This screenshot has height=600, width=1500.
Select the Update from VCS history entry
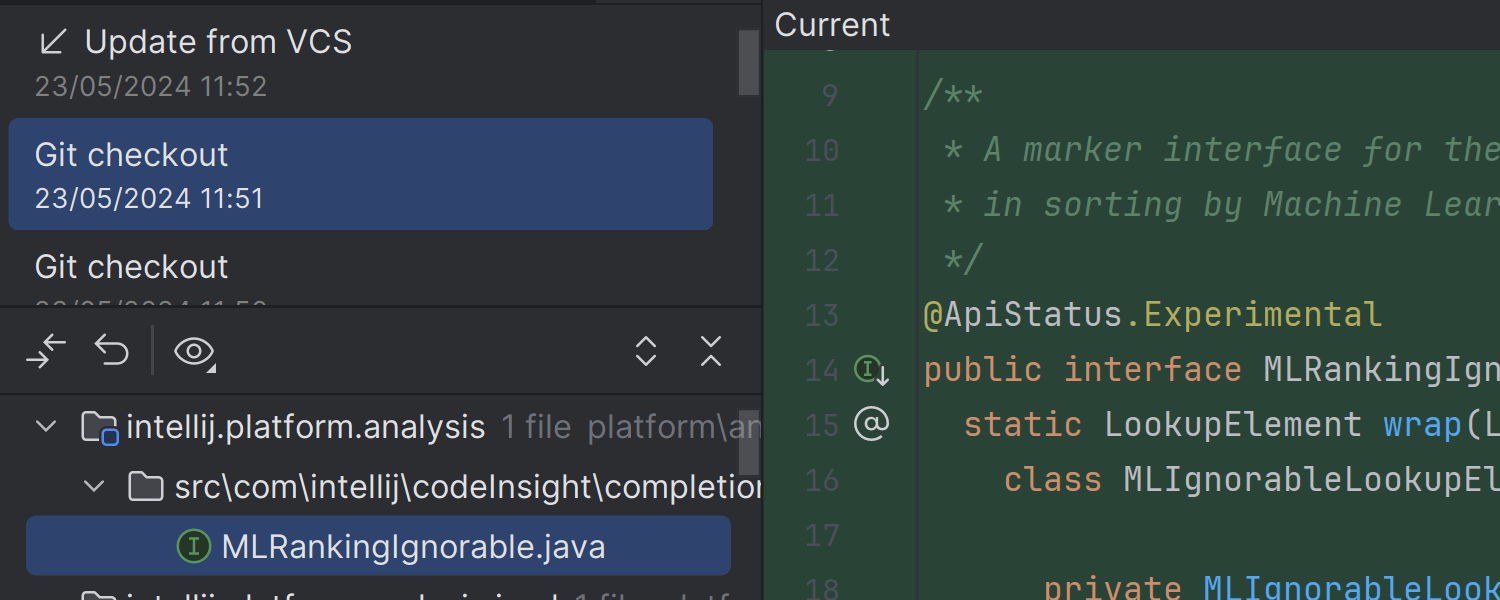(x=218, y=42)
